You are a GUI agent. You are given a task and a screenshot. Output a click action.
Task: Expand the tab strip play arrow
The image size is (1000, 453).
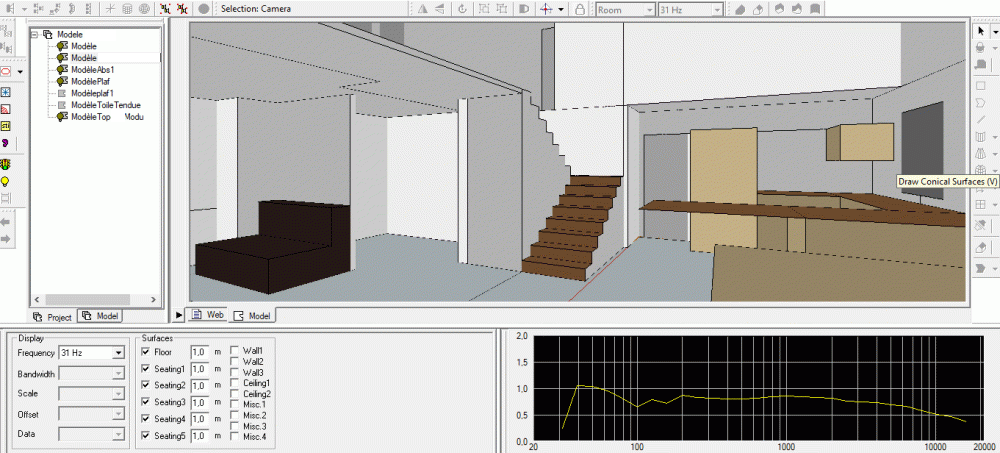179,315
